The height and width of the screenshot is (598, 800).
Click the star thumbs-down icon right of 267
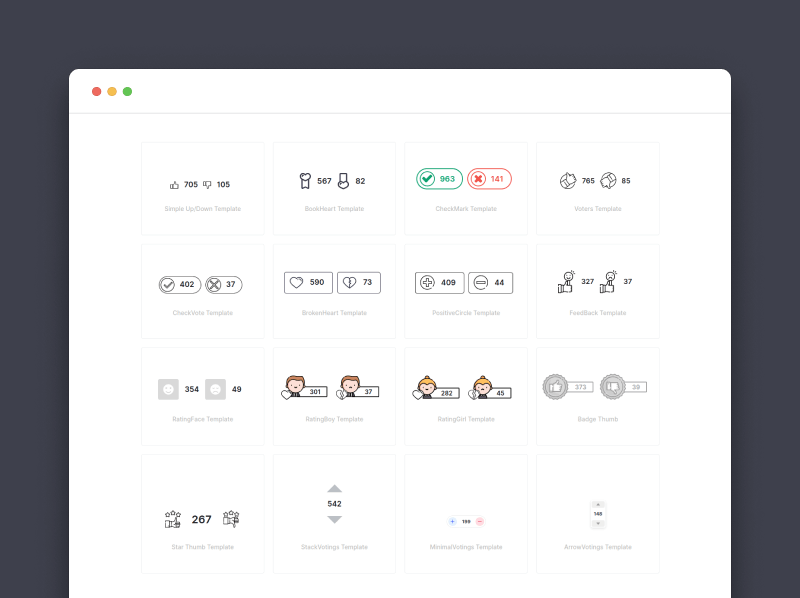(x=231, y=518)
